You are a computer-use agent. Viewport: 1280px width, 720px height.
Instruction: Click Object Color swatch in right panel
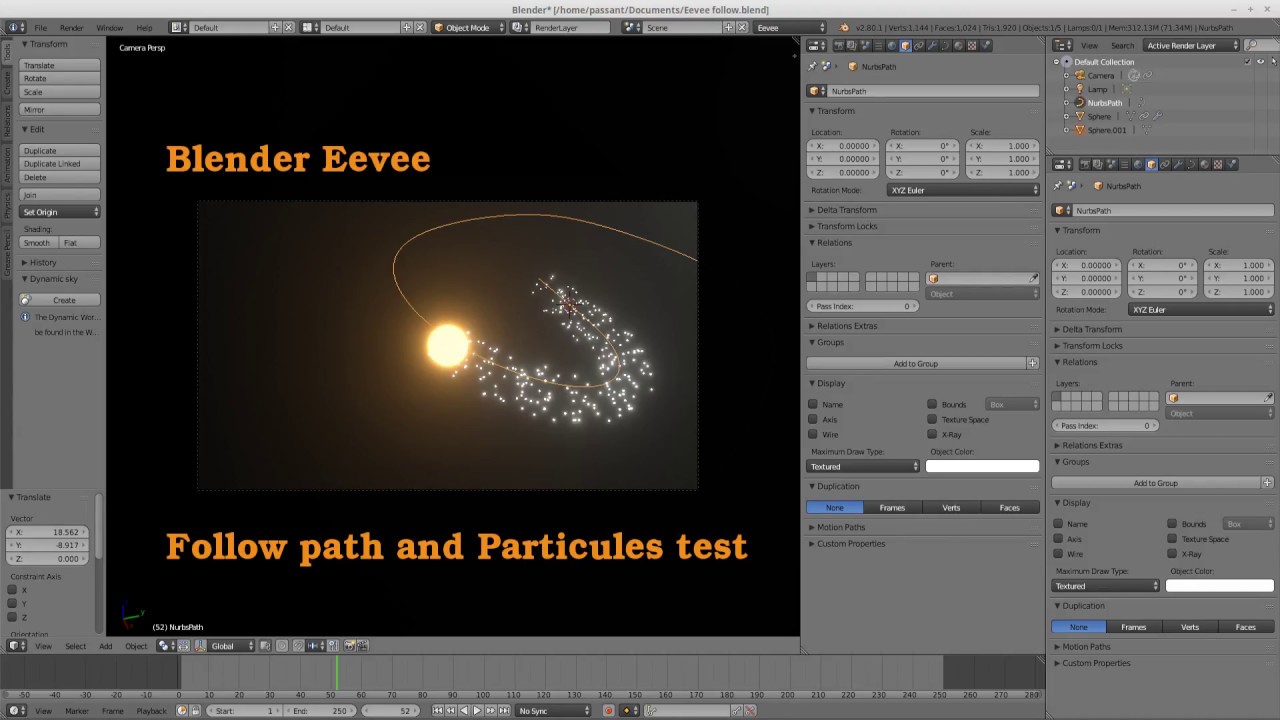(x=1220, y=586)
